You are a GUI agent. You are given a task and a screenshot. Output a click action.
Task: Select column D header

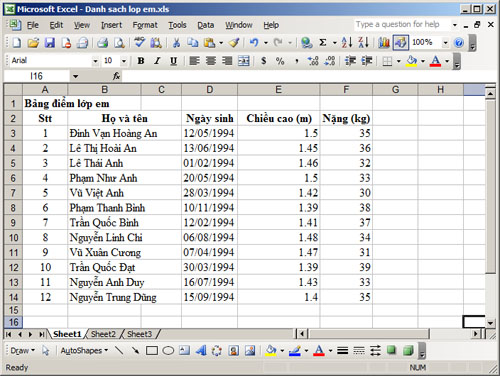(x=209, y=90)
